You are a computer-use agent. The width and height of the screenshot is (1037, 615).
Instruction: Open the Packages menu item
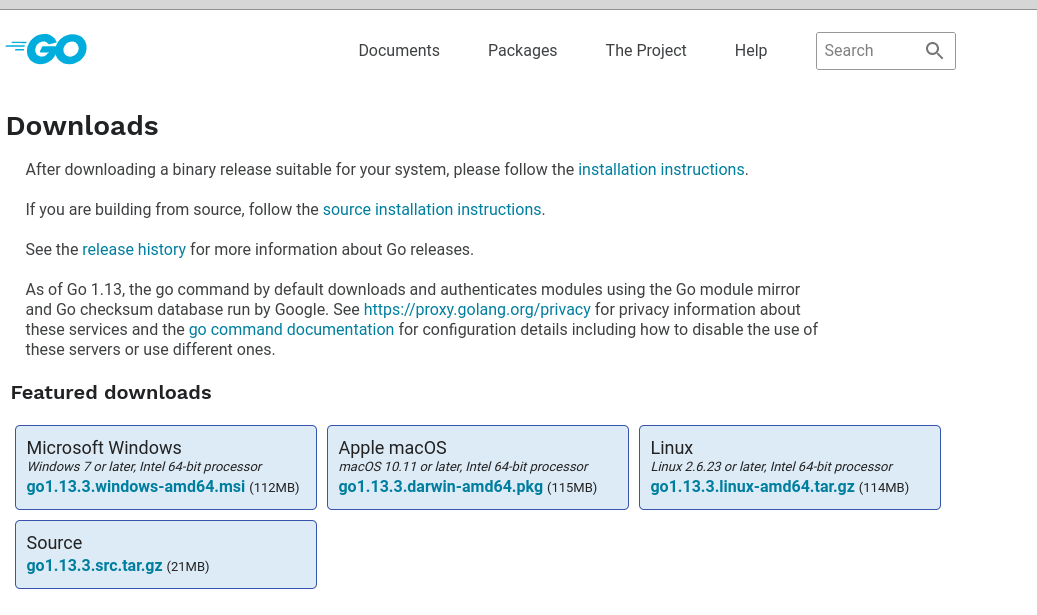pos(522,50)
